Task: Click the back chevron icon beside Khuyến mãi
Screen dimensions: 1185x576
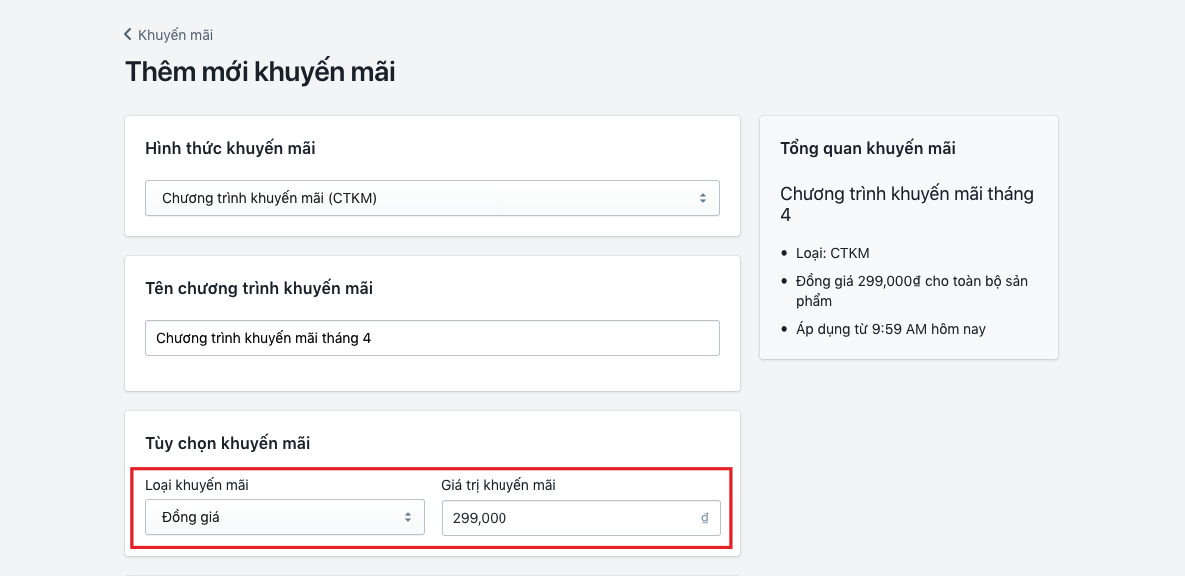Action: tap(126, 34)
